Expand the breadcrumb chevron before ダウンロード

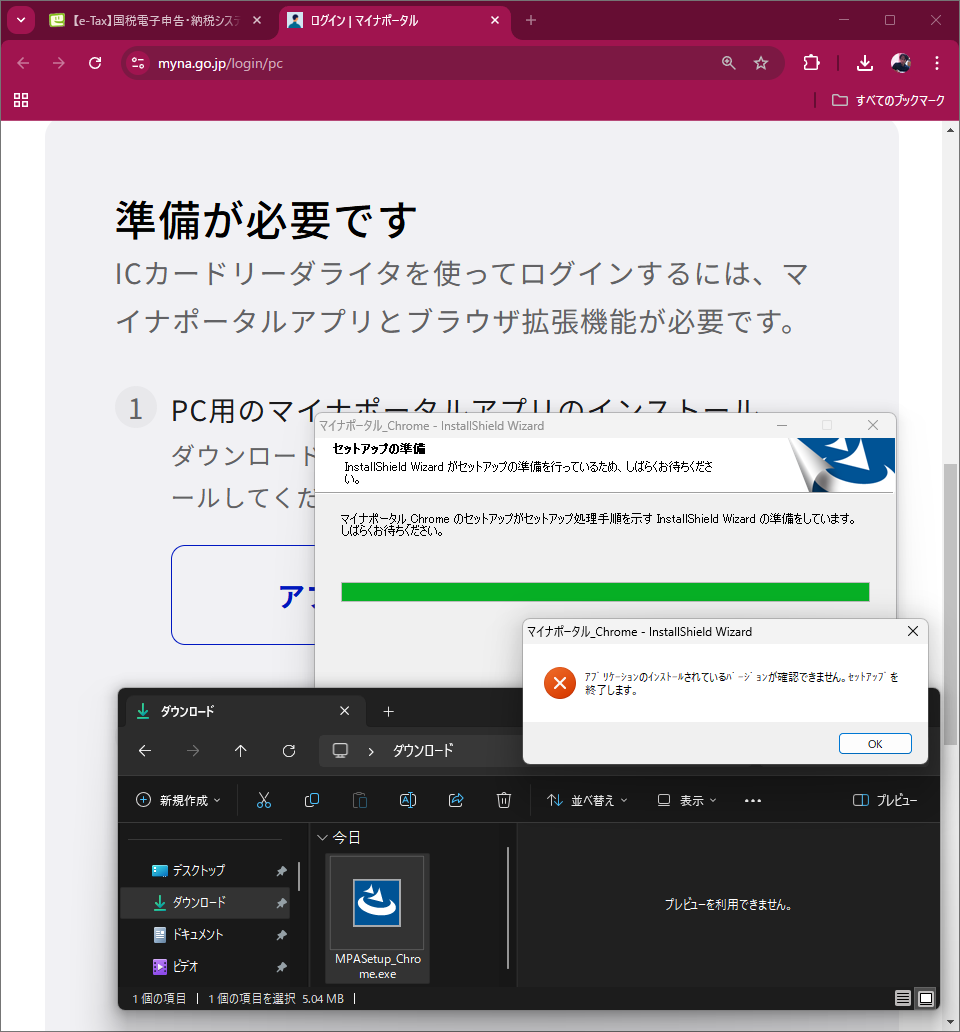pyautogui.click(x=371, y=751)
